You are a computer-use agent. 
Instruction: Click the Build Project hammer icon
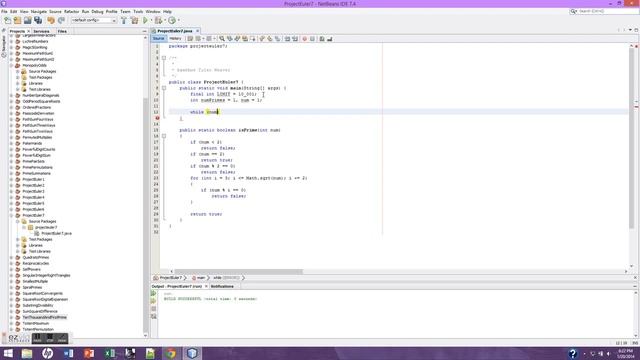(x=124, y=20)
